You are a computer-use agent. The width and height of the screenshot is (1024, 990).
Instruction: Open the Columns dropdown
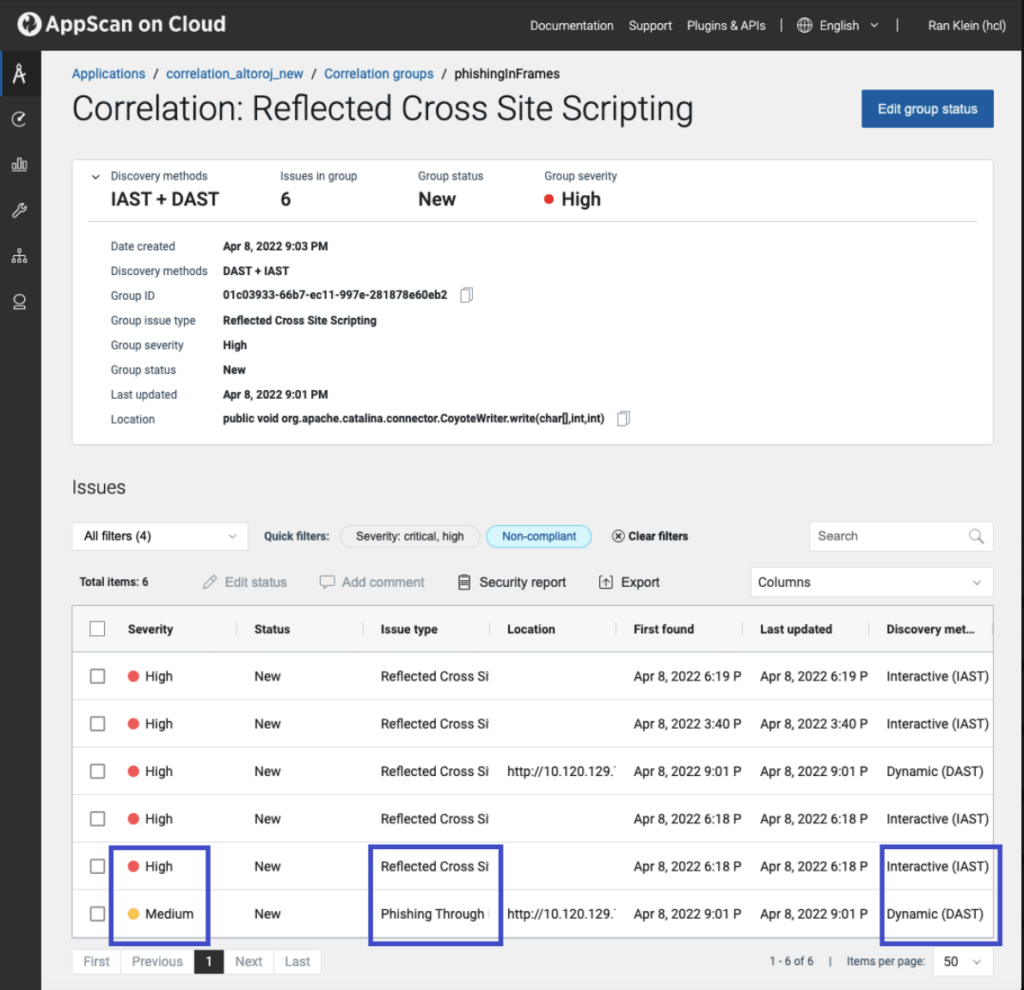871,582
